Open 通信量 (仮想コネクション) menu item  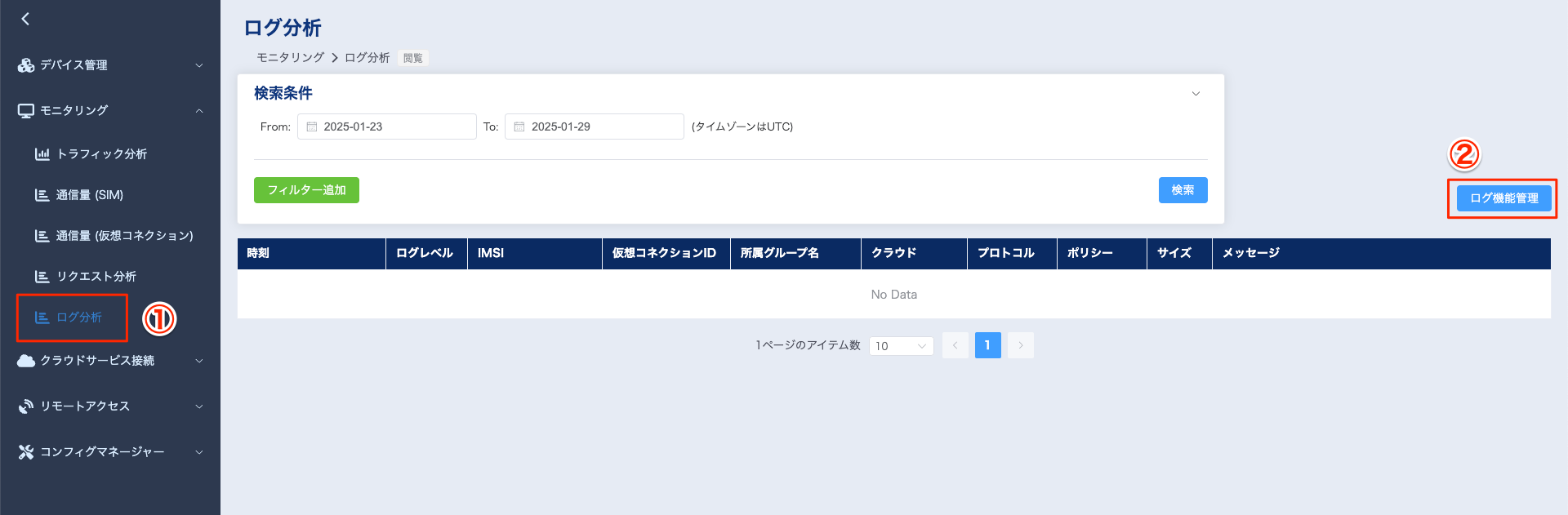coord(124,236)
